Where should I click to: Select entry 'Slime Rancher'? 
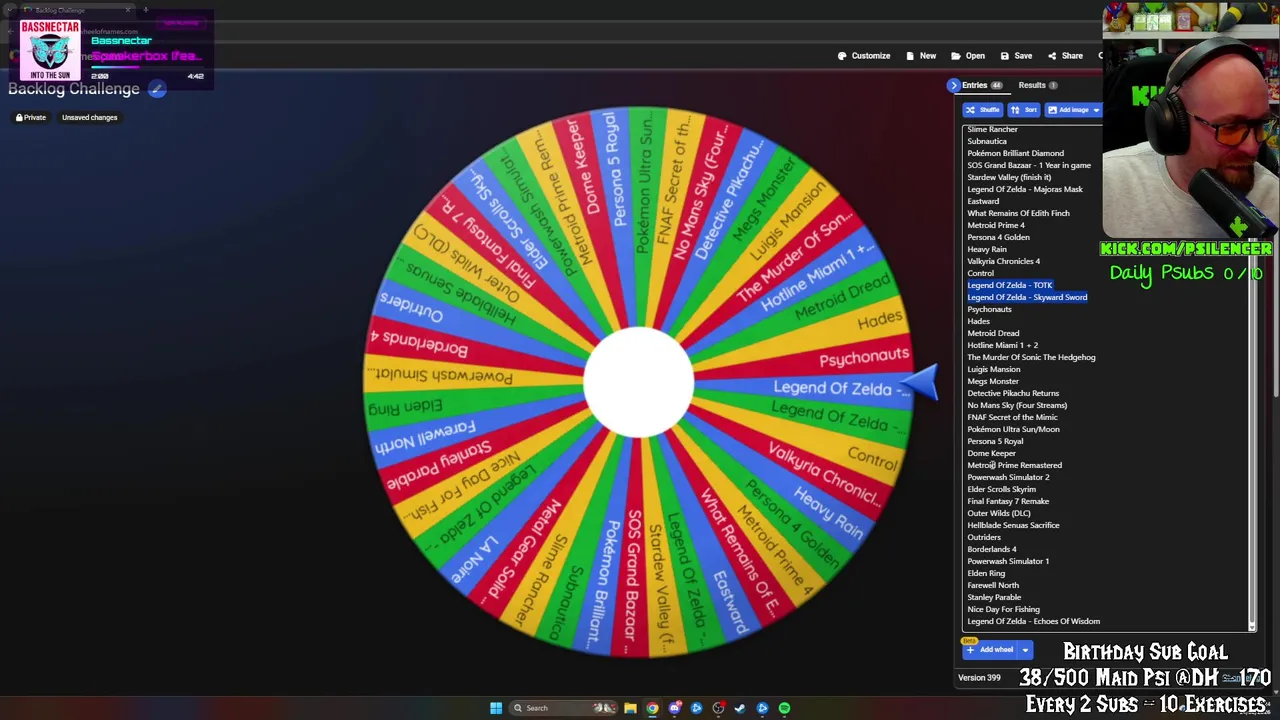pos(992,129)
